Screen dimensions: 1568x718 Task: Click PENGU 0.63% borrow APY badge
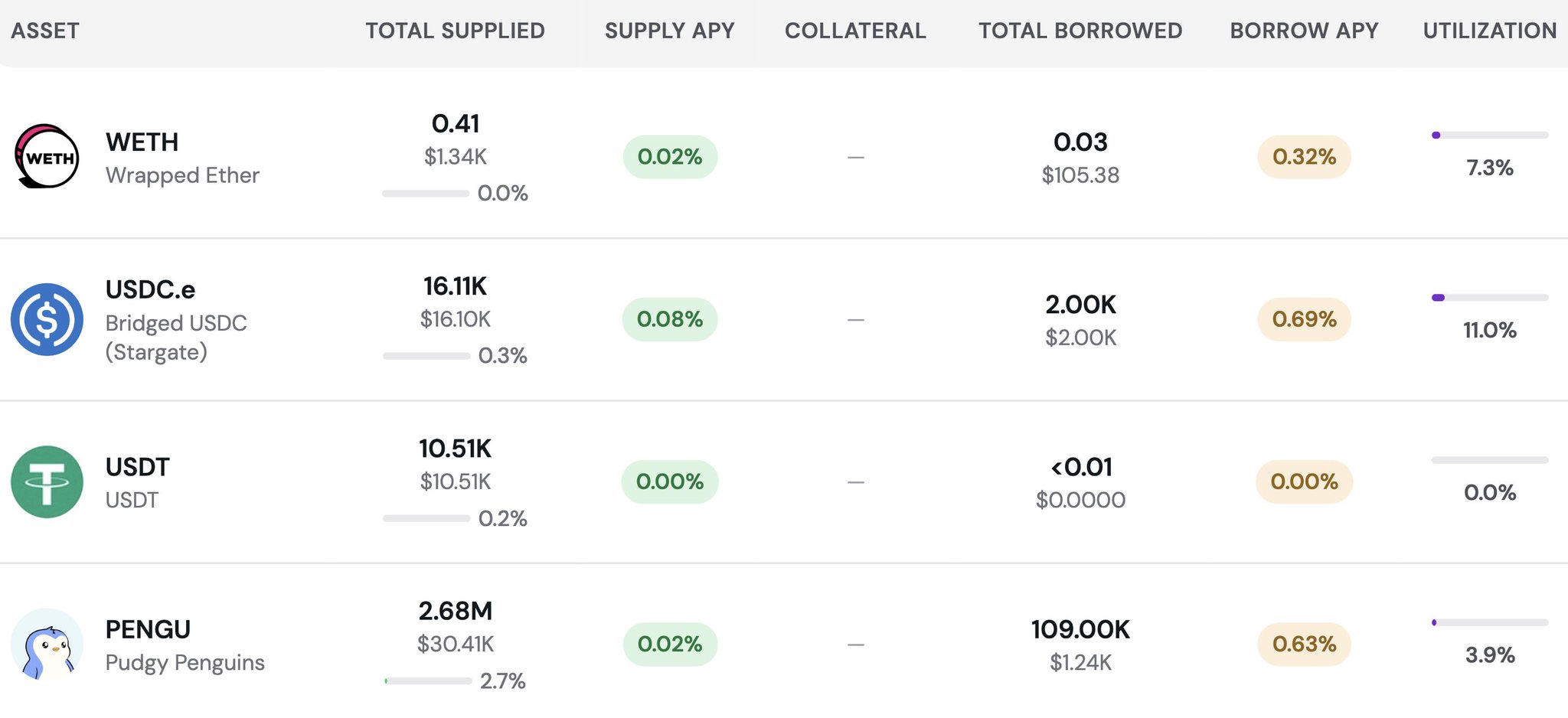point(1304,645)
